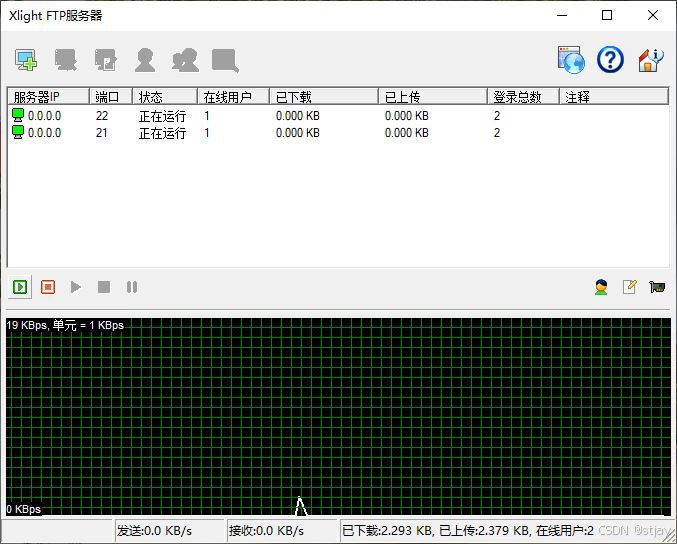Click the add new virtual server icon
677x544 pixels.
(x=26, y=60)
